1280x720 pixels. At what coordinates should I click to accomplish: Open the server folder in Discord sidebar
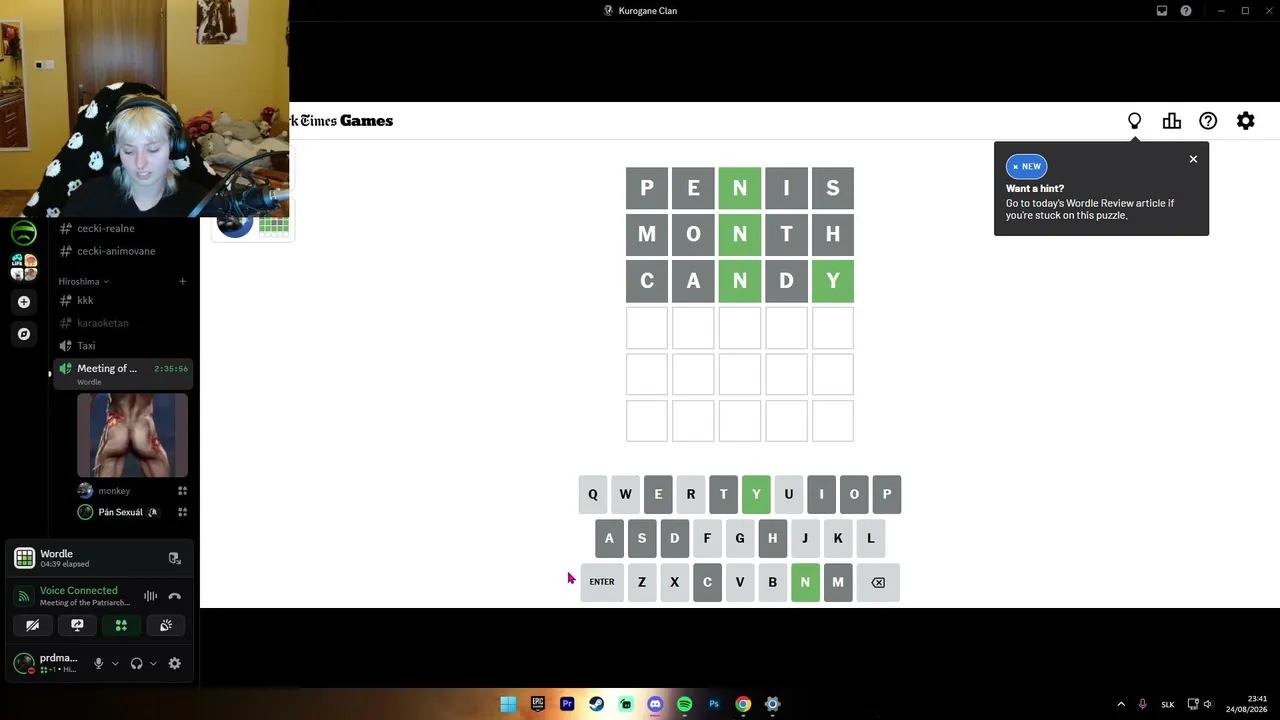(x=24, y=267)
